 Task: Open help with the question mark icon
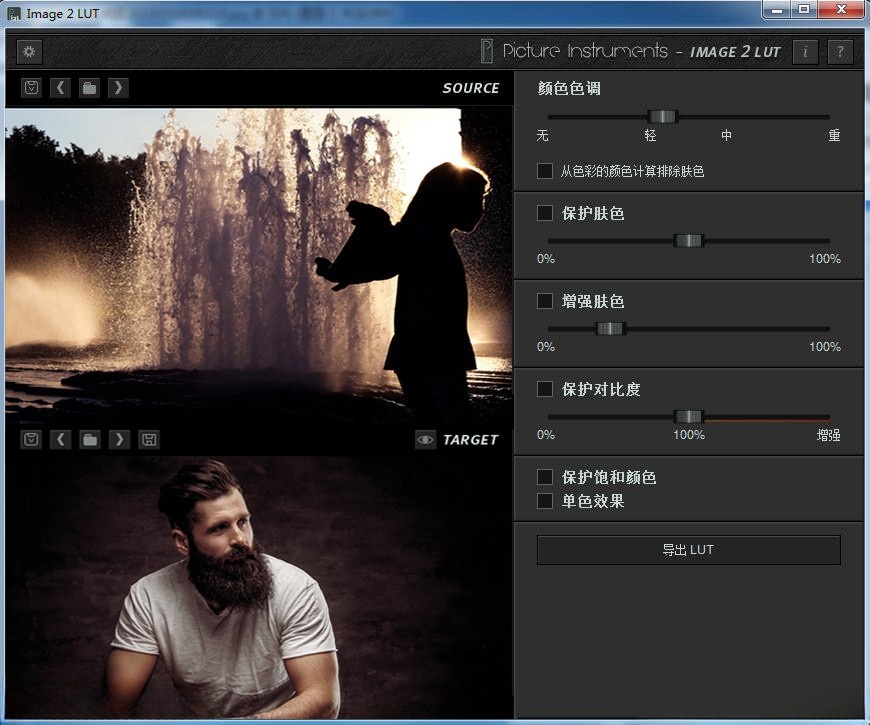[840, 52]
